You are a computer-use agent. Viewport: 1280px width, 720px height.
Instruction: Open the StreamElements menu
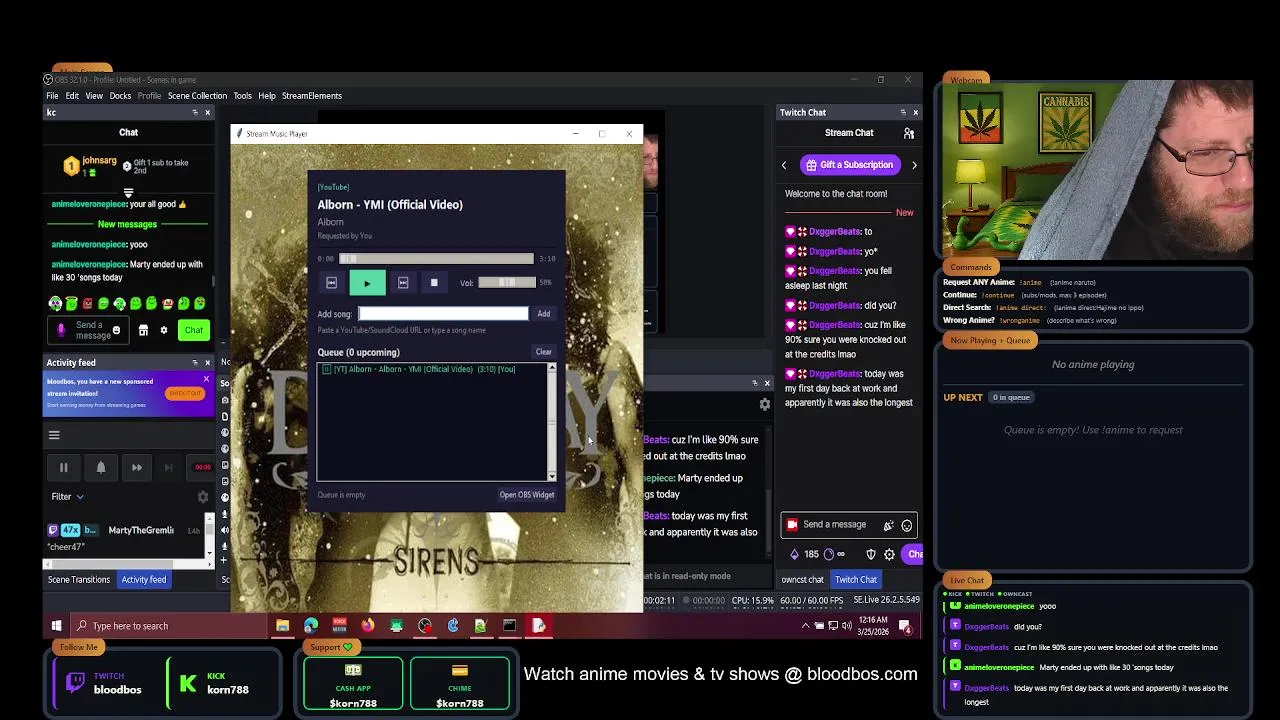312,96
